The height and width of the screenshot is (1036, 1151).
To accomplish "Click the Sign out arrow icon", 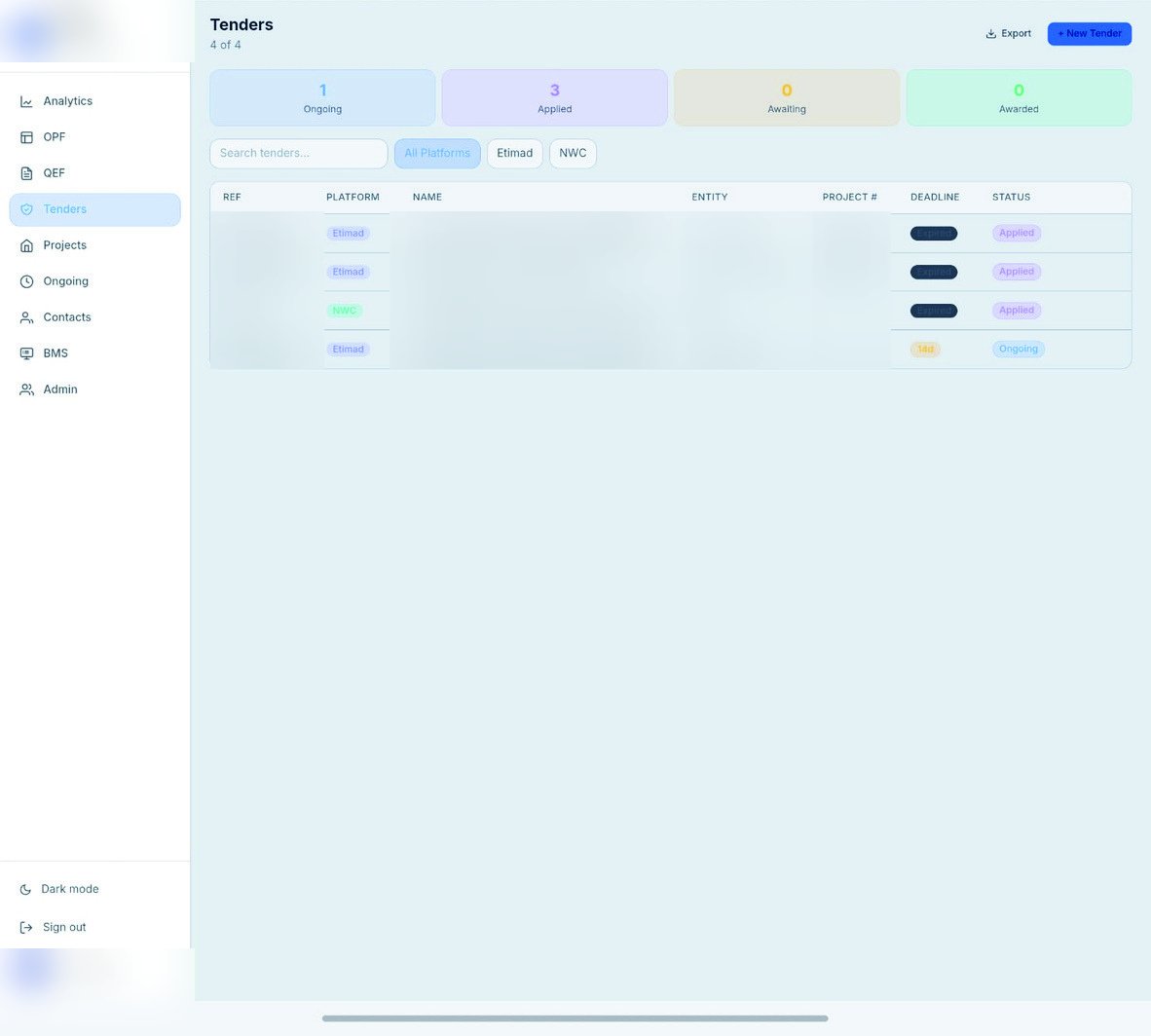I will click(25, 927).
